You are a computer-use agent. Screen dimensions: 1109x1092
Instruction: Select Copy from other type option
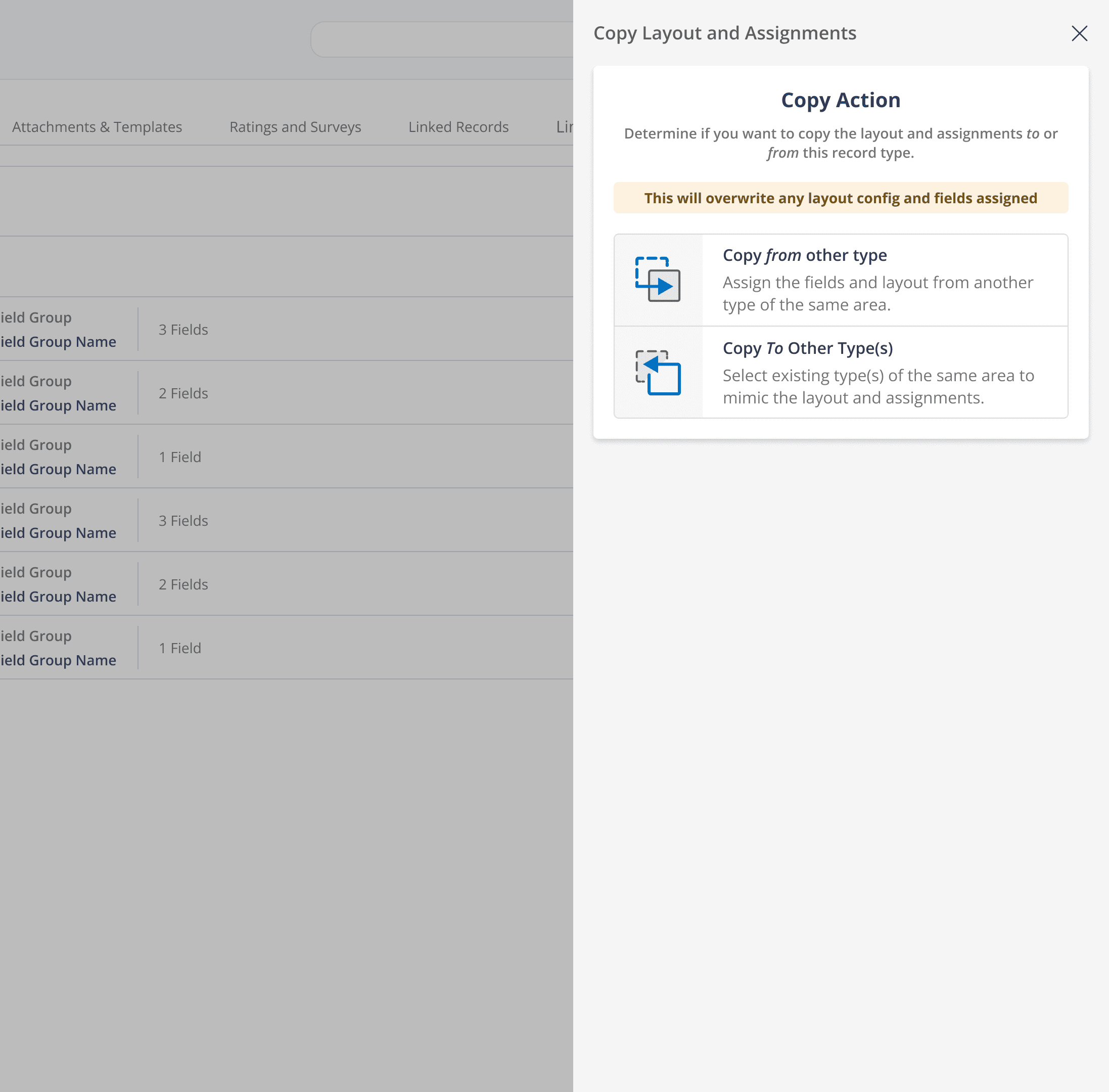tap(804, 255)
